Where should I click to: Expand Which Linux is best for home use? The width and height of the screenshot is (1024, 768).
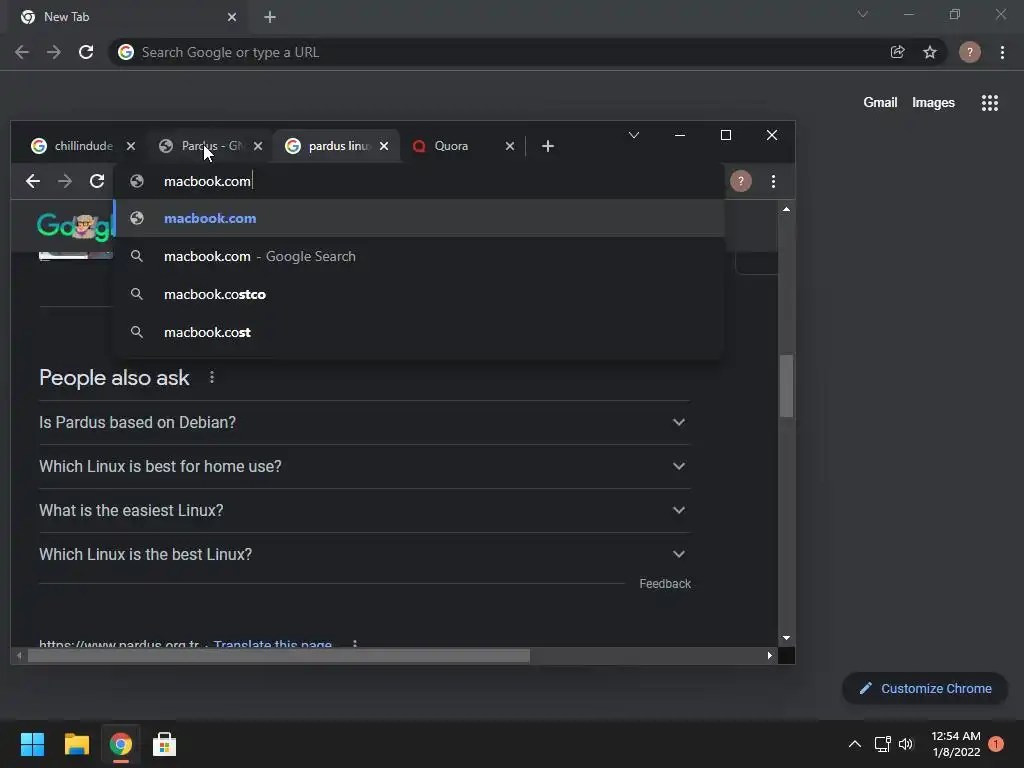[x=364, y=466]
